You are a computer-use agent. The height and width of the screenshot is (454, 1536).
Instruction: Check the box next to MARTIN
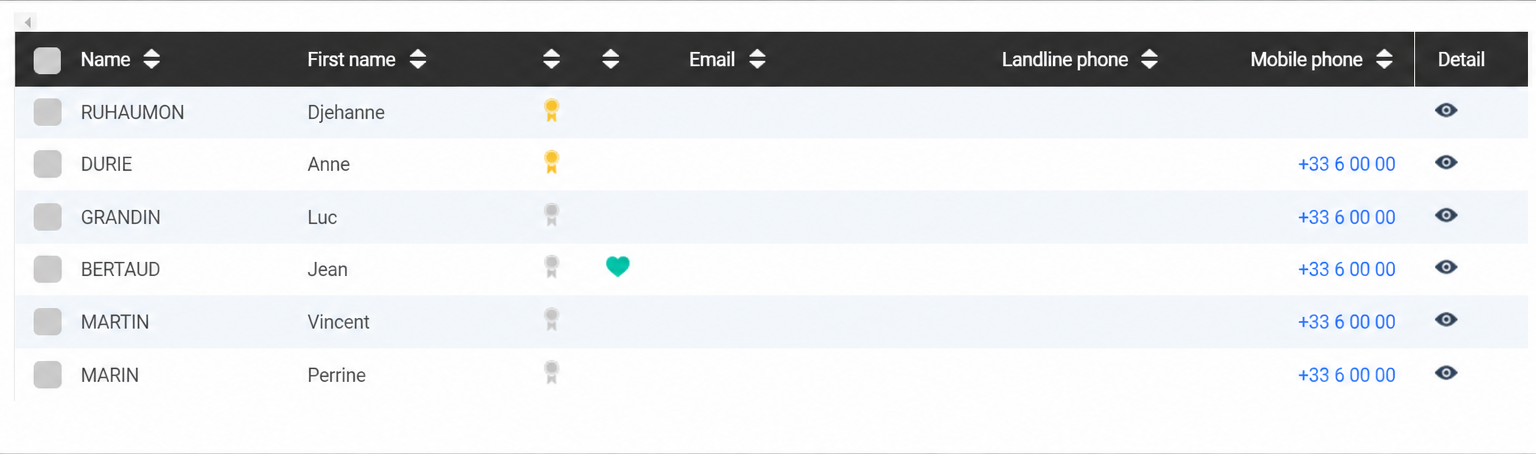47,322
